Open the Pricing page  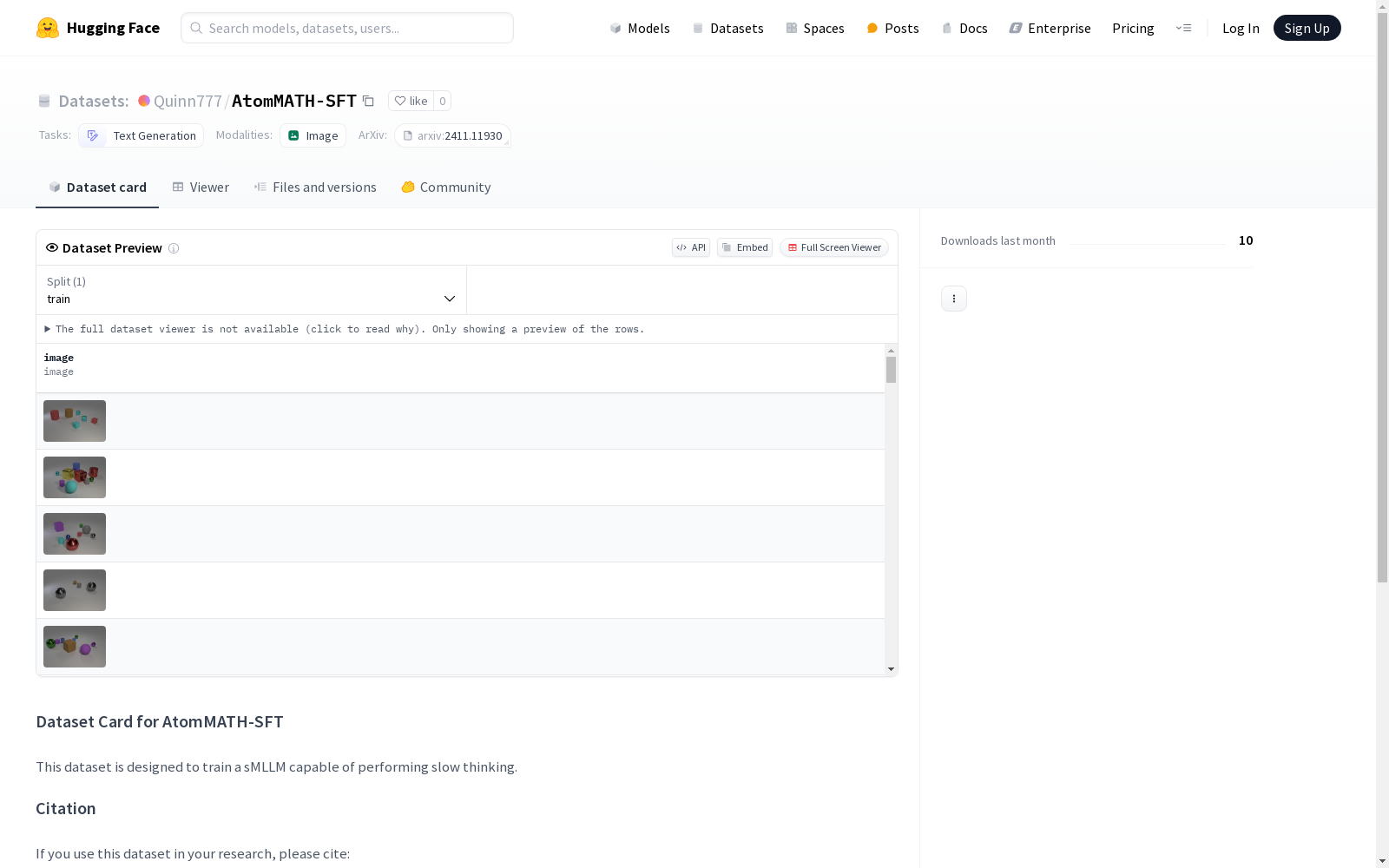[x=1133, y=28]
